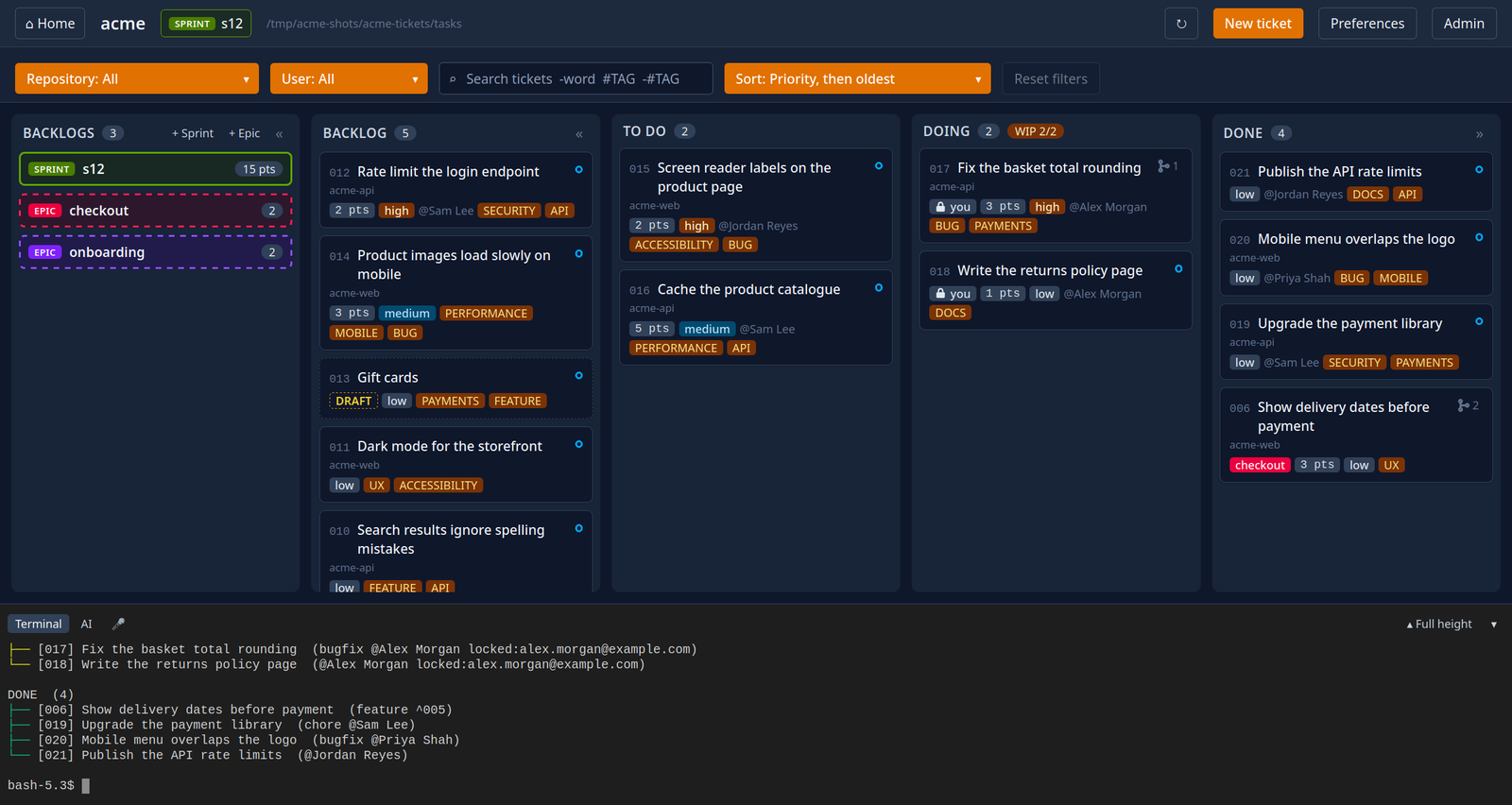Screen dimensions: 1512x805
Task: Switch to the AI tab
Action: [86, 624]
